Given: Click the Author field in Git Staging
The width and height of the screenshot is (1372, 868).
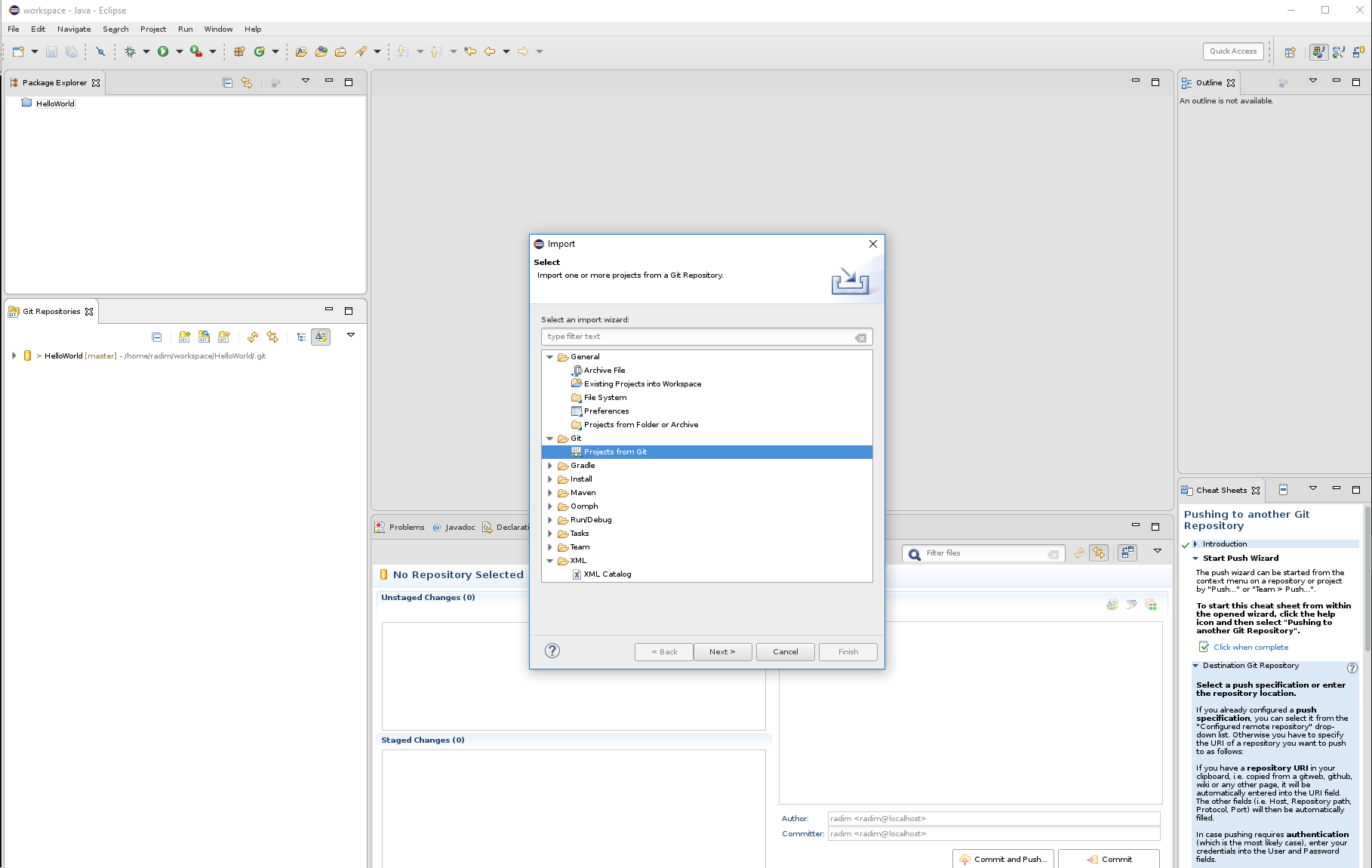Looking at the screenshot, I should 994,818.
